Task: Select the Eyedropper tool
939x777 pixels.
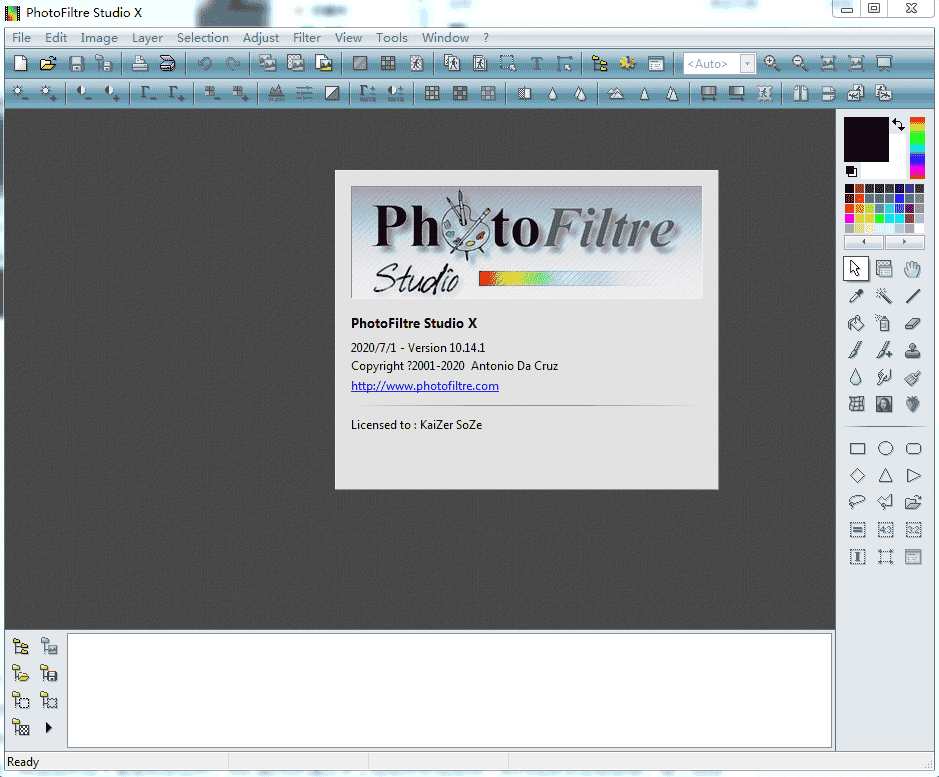Action: pos(856,296)
